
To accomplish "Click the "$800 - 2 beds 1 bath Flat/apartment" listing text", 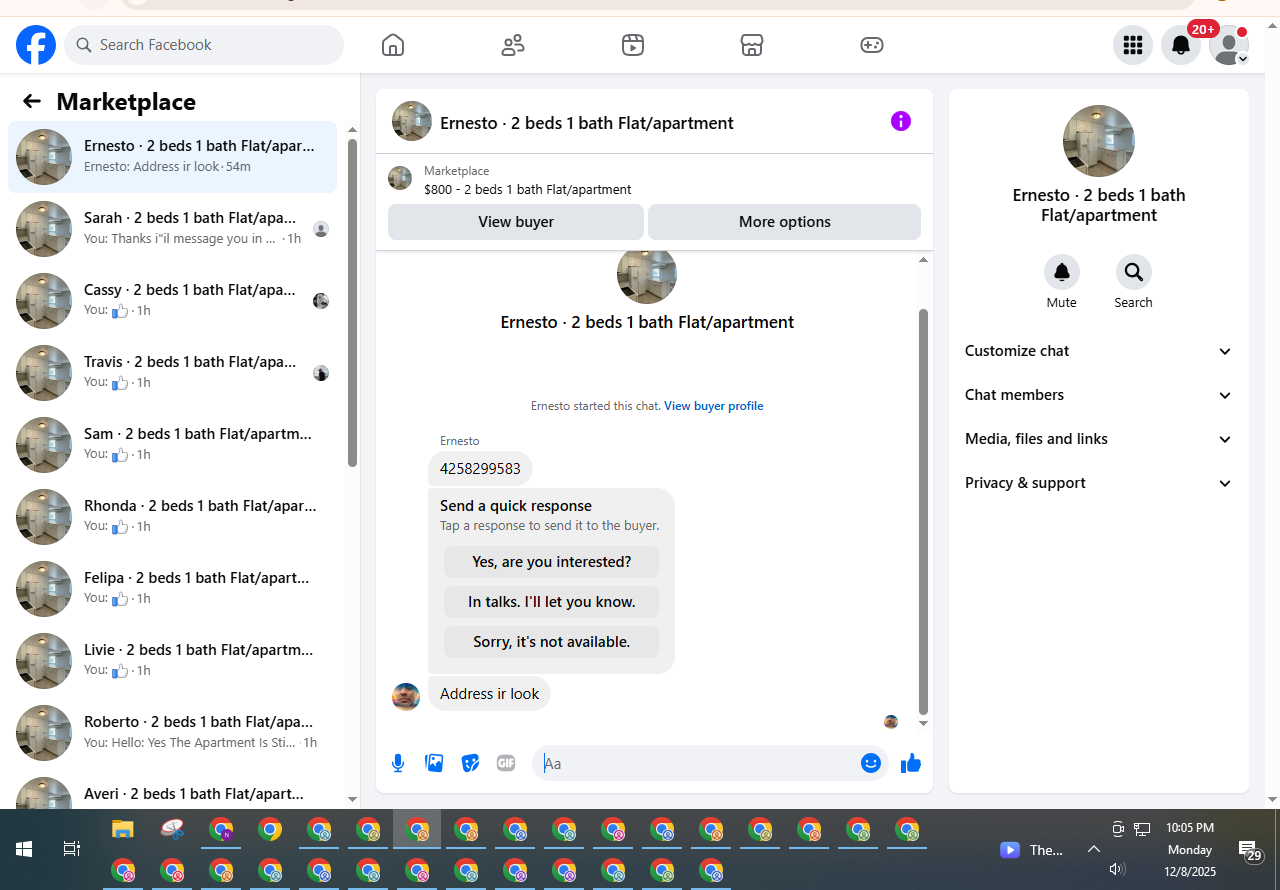I will coord(527,189).
